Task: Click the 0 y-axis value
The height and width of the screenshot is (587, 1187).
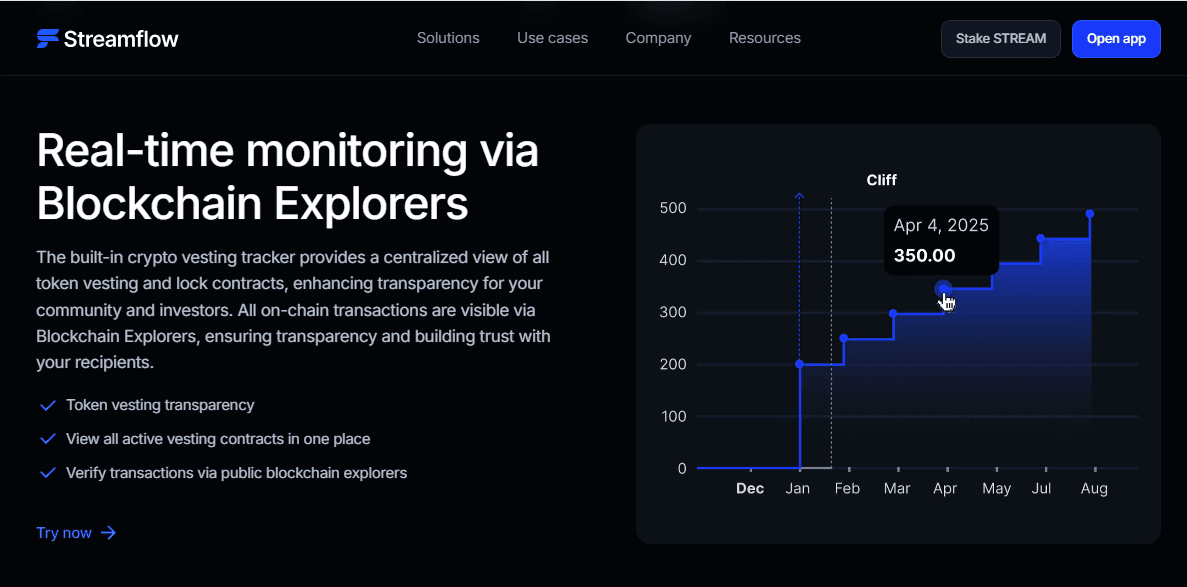Action: click(x=682, y=469)
